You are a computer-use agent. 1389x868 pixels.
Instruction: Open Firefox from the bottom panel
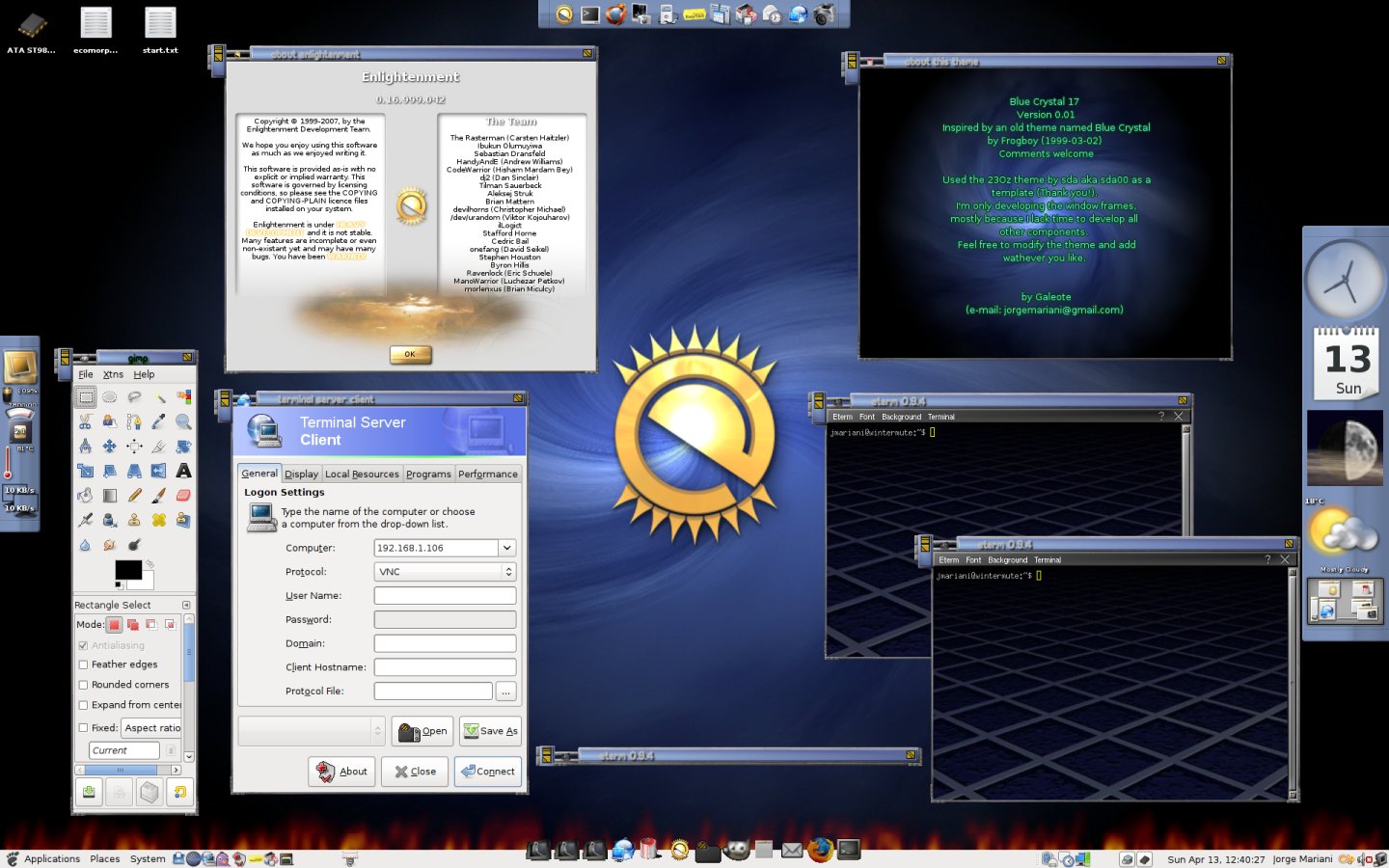[x=820, y=850]
